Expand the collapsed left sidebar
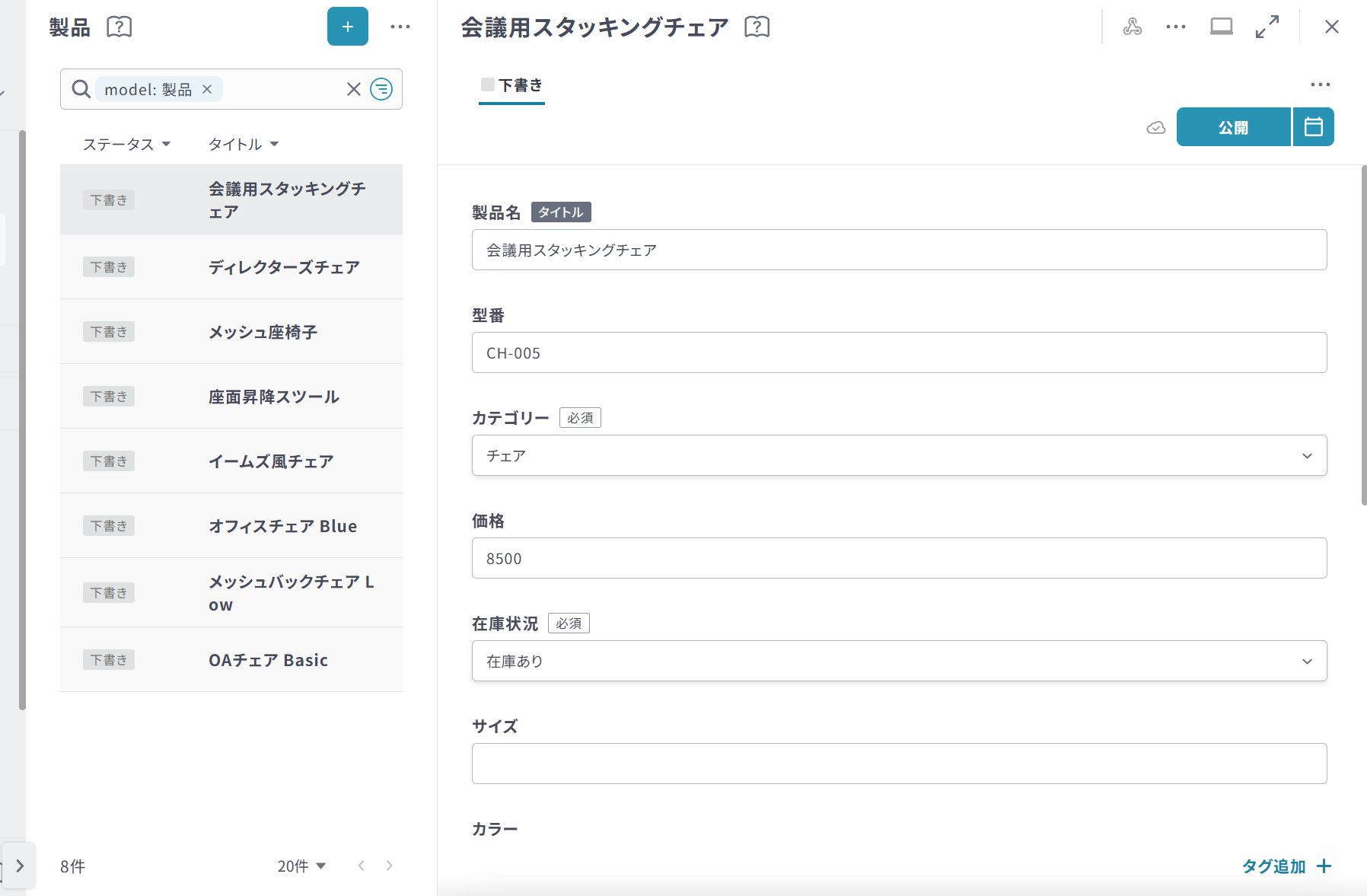The width and height of the screenshot is (1367, 896). 20,866
